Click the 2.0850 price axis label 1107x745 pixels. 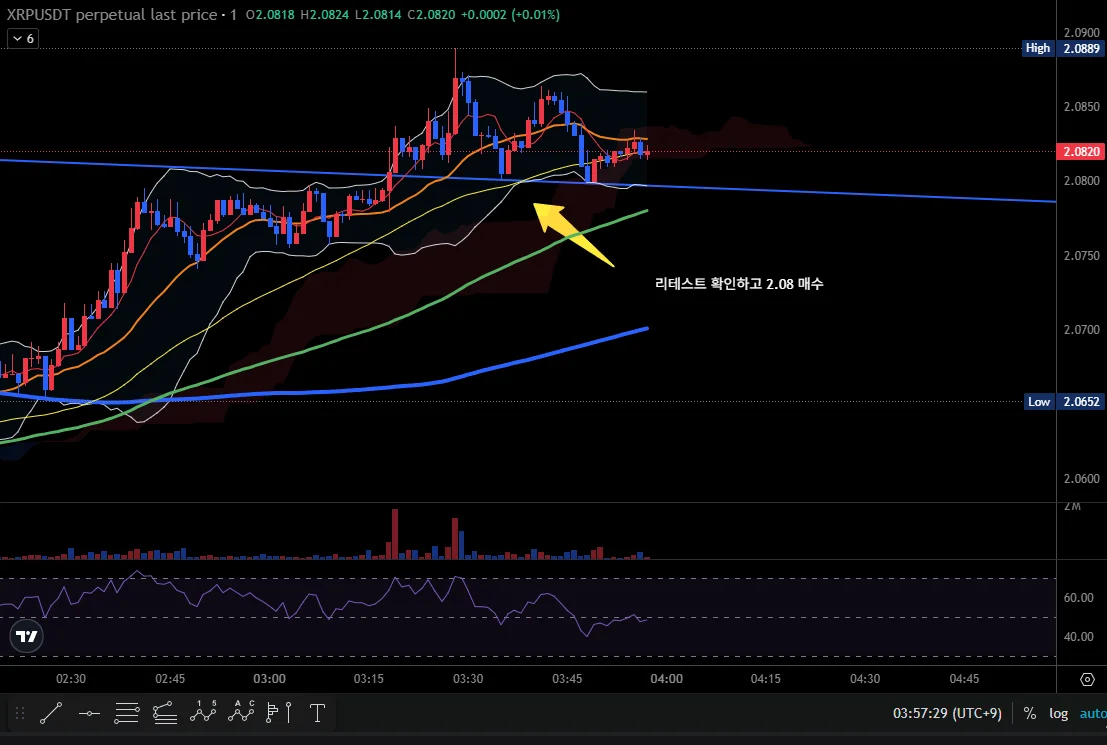pyautogui.click(x=1082, y=107)
